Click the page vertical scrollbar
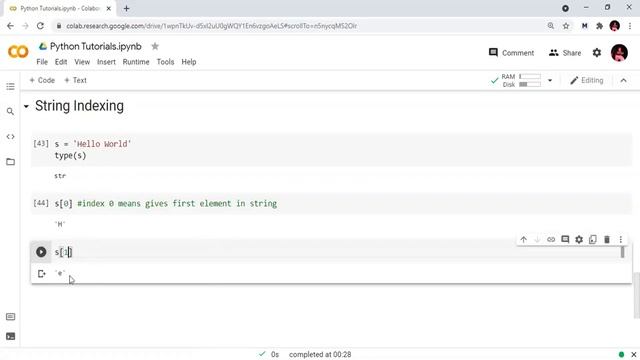Image resolution: width=640 pixels, height=360 pixels. click(x=636, y=294)
